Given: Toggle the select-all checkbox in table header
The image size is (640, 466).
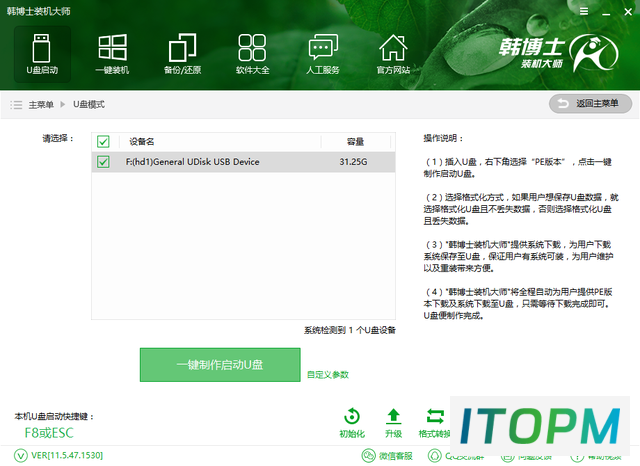Looking at the screenshot, I should coord(103,142).
